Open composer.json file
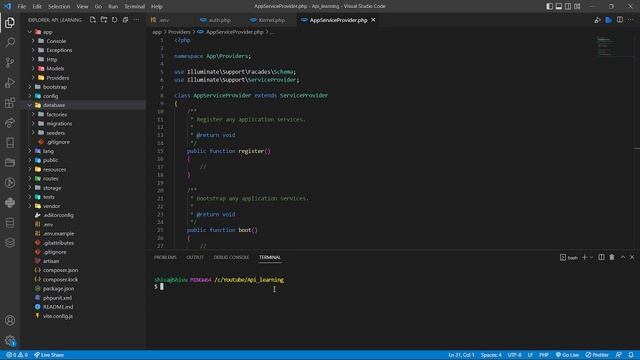 pos(60,270)
